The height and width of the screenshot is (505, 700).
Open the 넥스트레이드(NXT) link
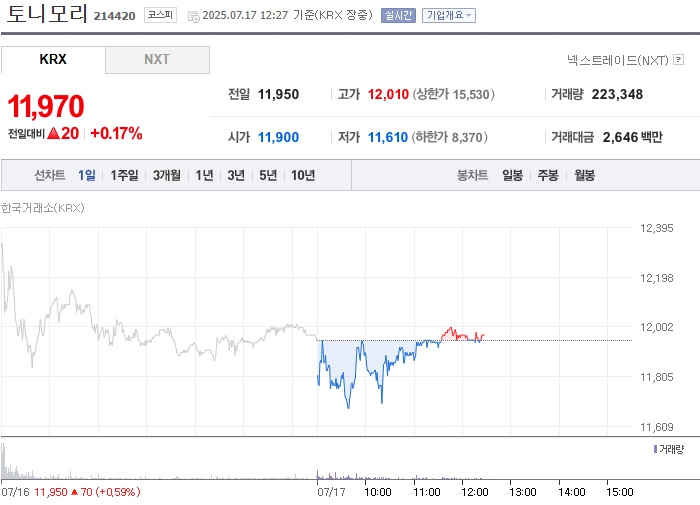(617, 60)
